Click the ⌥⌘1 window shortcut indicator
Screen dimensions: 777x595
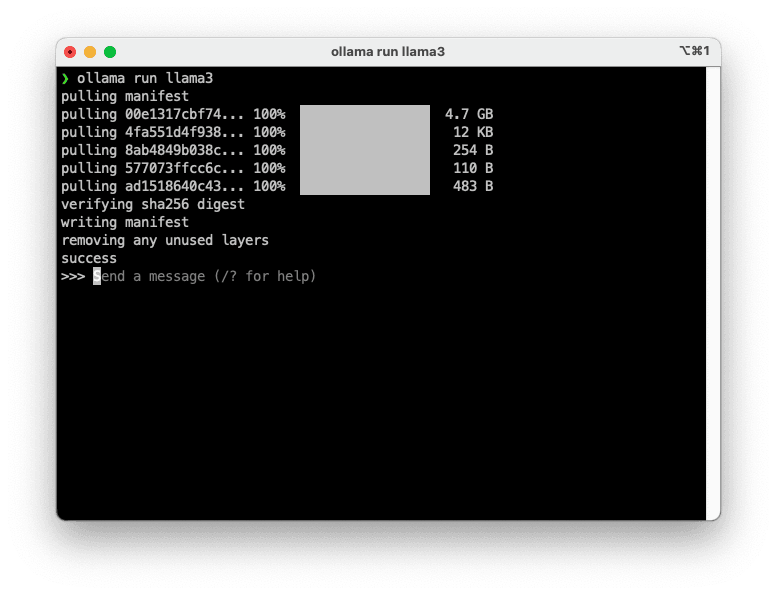(x=693, y=51)
